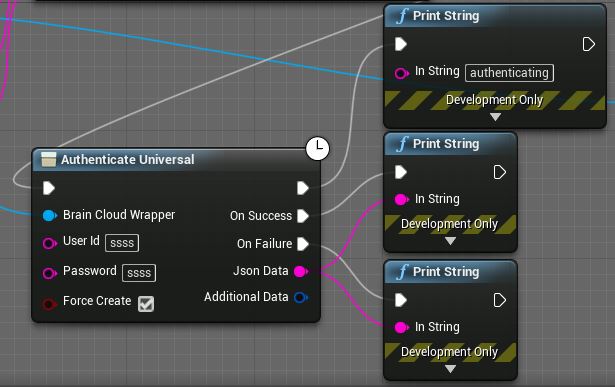The width and height of the screenshot is (615, 387).
Task: Click the Password text field
Action: pos(139,273)
